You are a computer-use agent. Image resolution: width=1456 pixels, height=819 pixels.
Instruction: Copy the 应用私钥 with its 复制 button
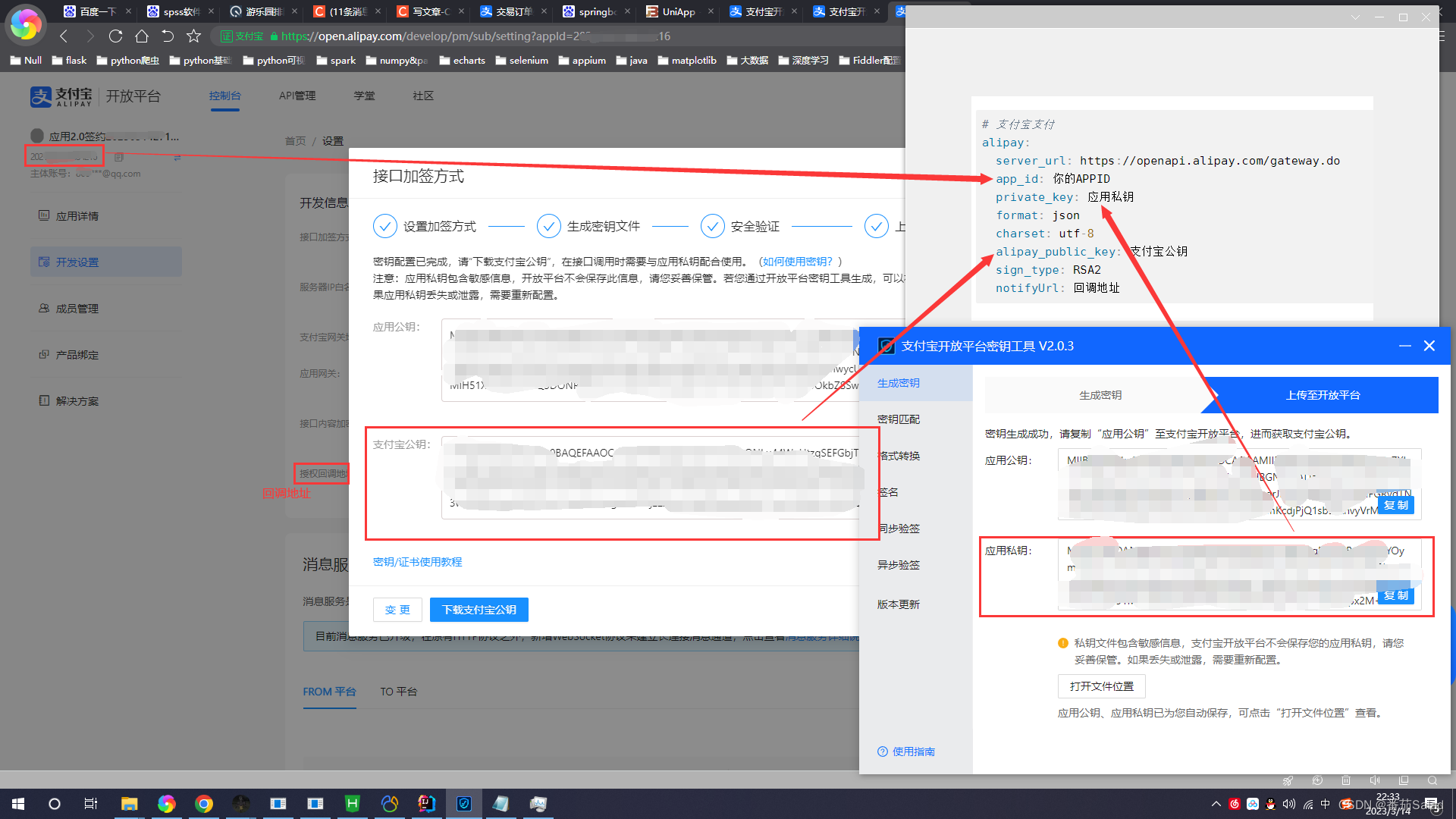1396,595
